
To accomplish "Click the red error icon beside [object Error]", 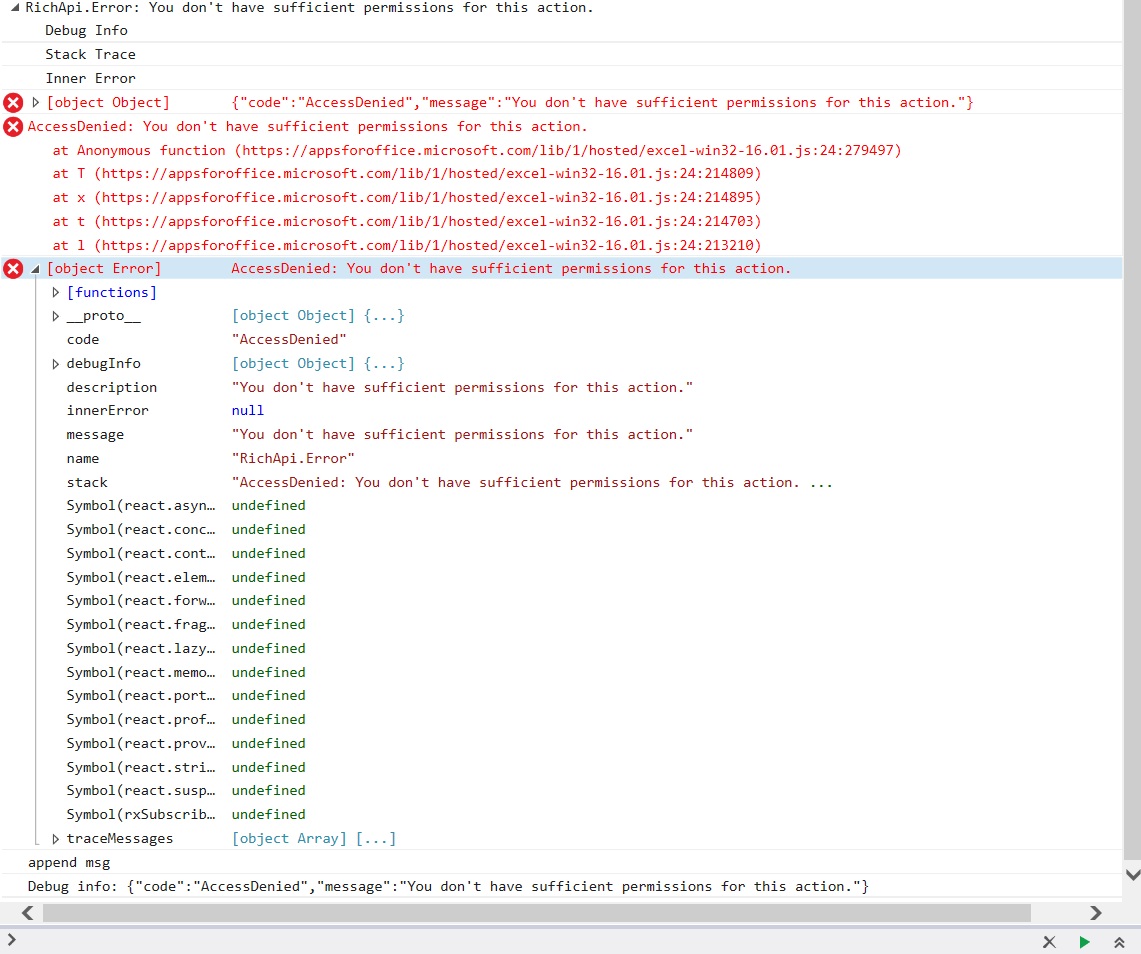I will [12, 267].
